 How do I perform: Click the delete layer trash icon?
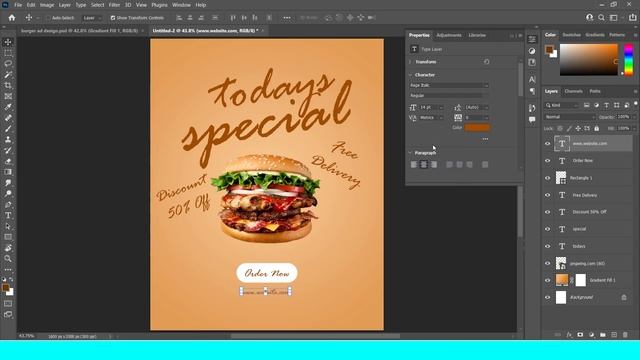(625, 335)
